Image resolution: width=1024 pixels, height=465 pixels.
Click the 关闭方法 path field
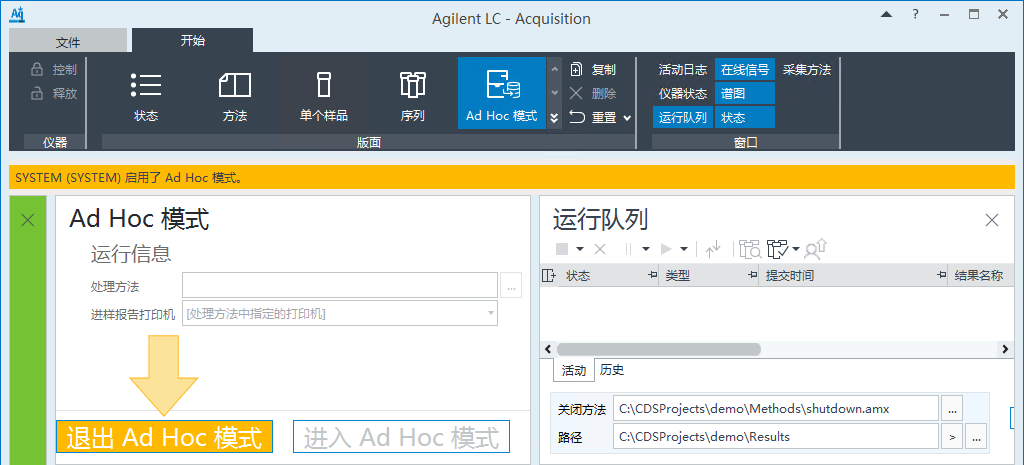(776, 408)
